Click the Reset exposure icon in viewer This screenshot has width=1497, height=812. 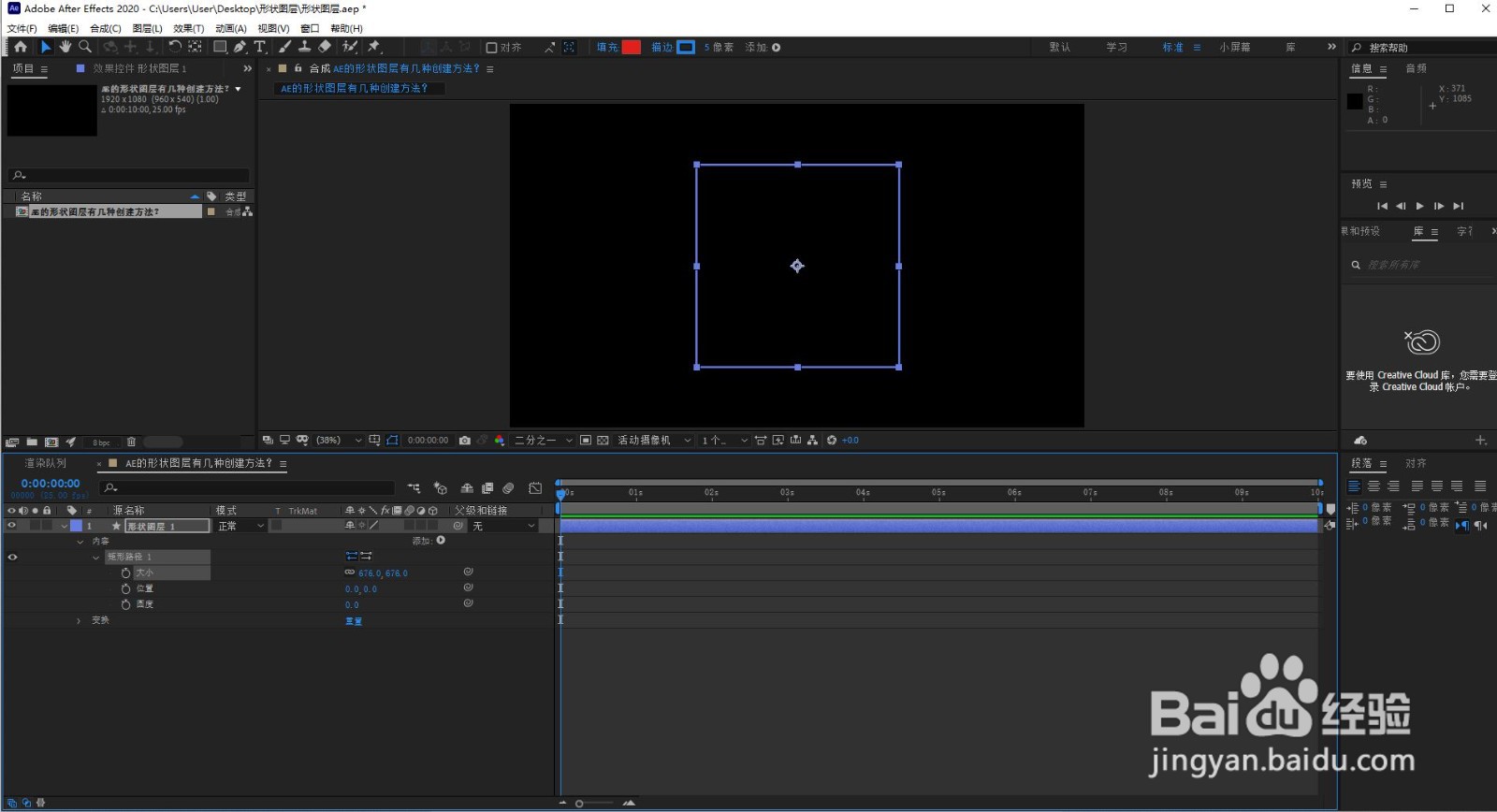(x=832, y=440)
